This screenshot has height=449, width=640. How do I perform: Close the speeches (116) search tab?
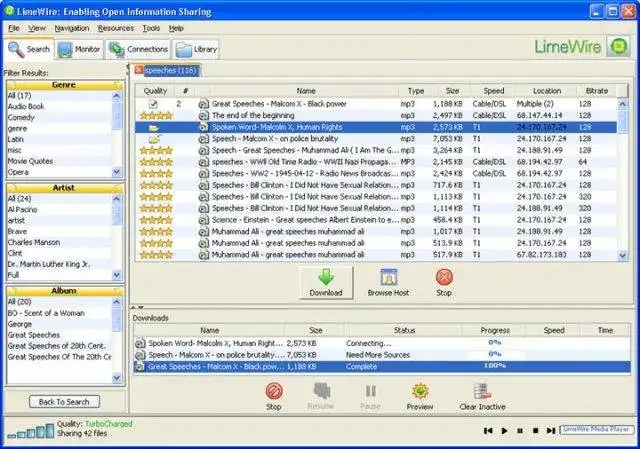[139, 70]
